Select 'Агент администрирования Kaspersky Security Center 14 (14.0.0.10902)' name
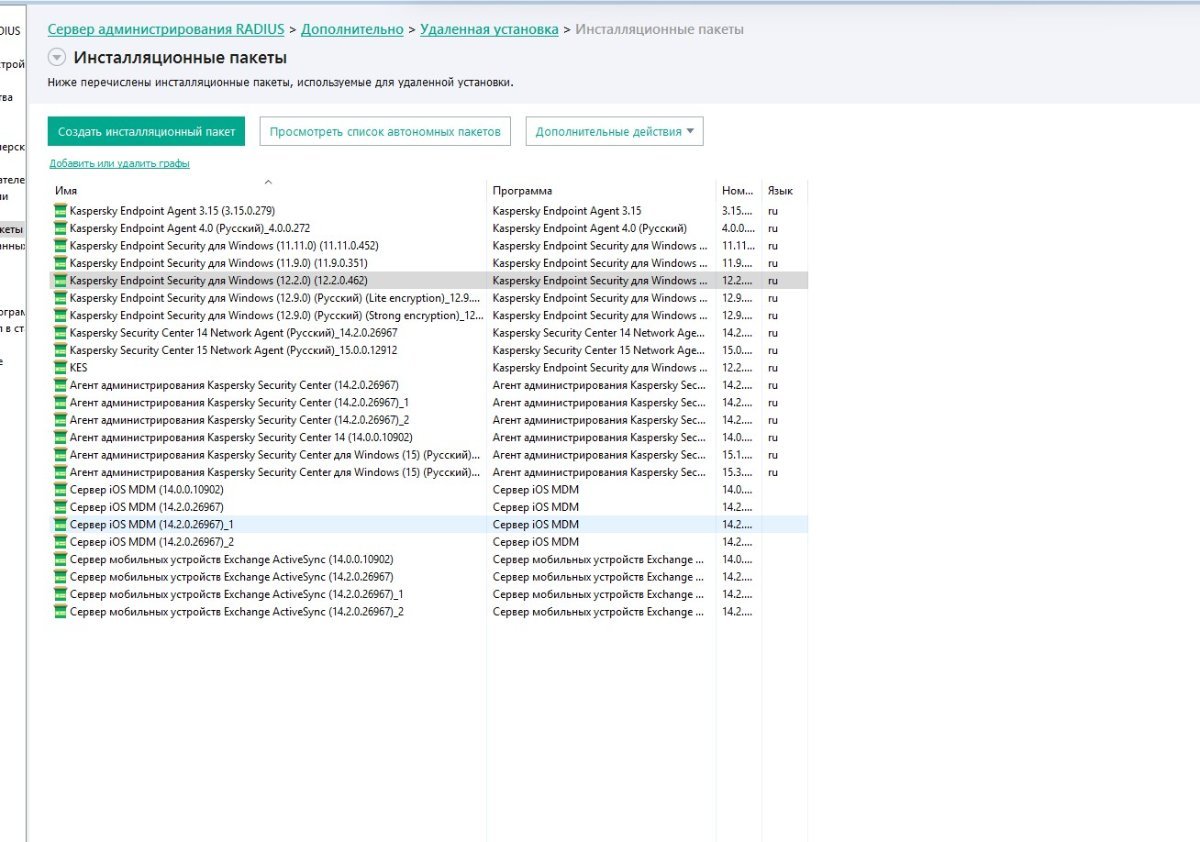This screenshot has width=1200, height=842. pyautogui.click(x=241, y=437)
